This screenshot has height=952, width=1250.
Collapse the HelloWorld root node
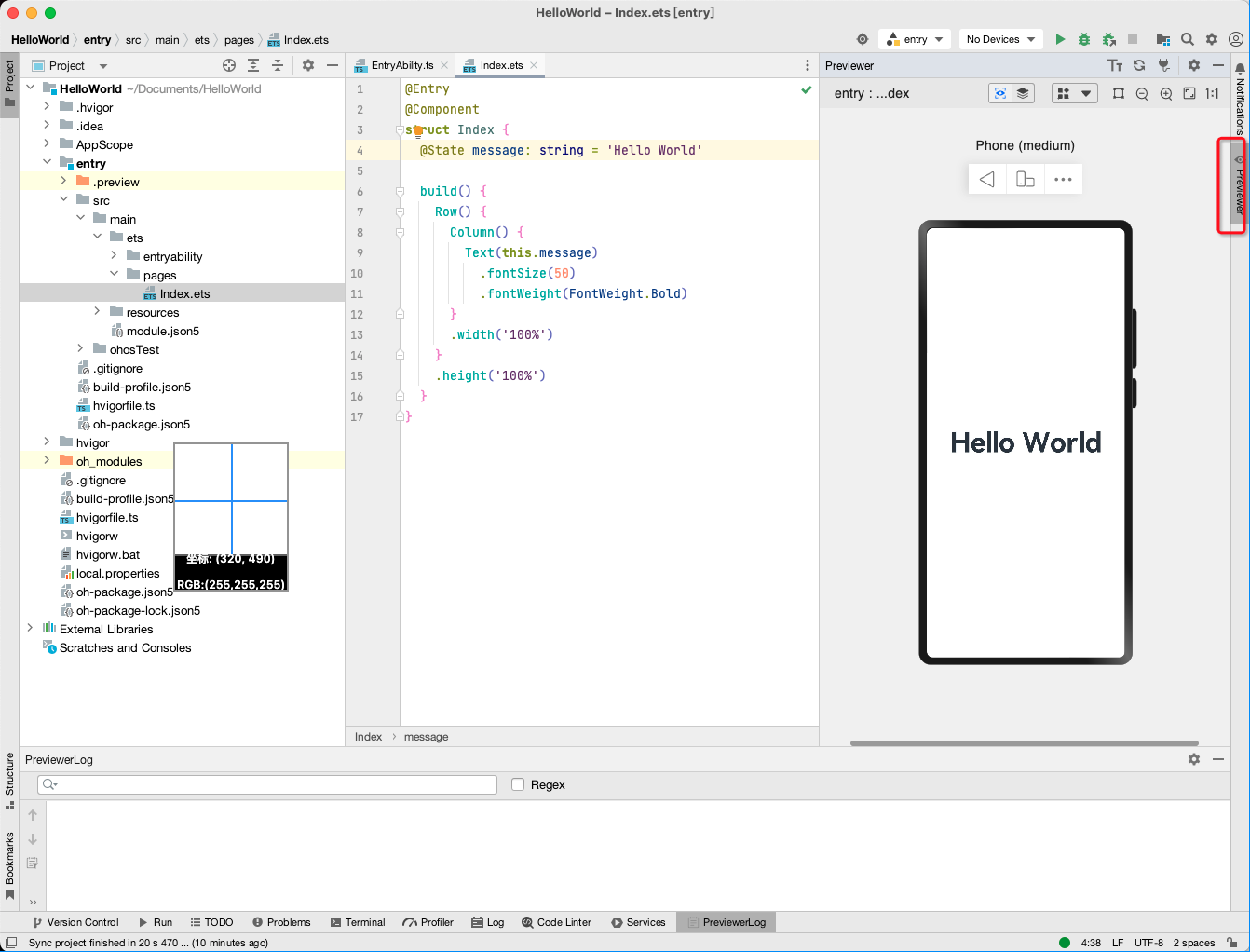click(30, 88)
